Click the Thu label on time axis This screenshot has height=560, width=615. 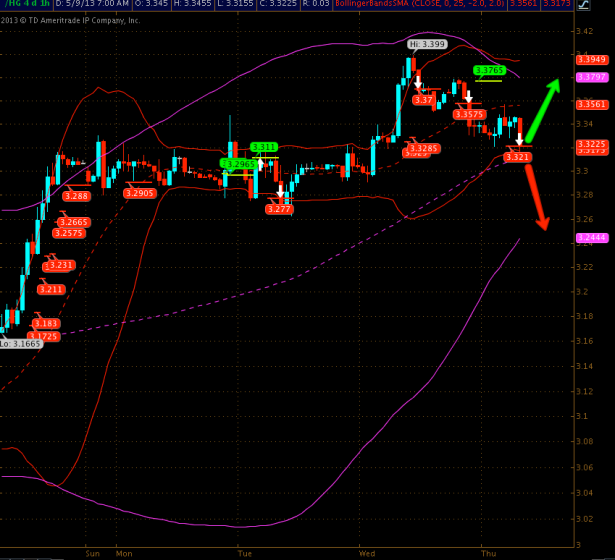click(x=489, y=552)
